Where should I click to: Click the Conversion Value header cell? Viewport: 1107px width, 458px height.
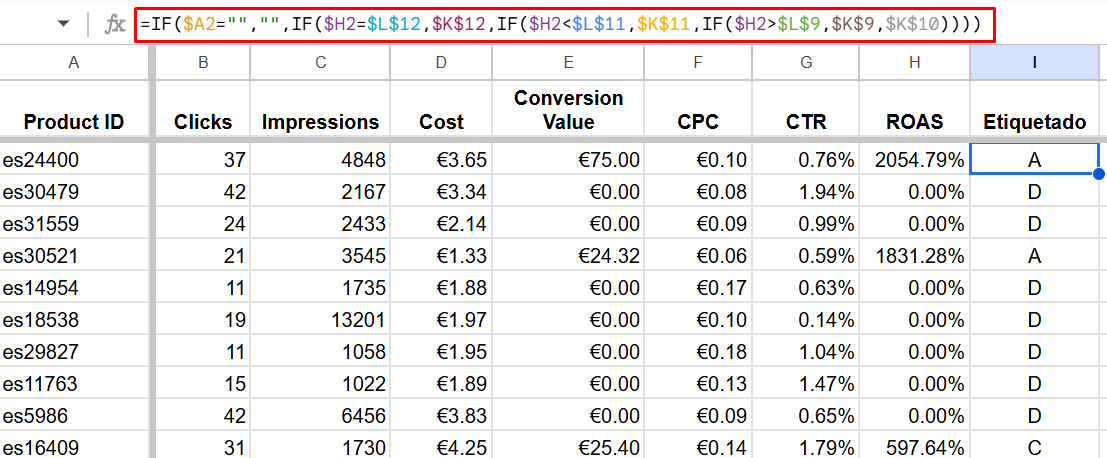(568, 109)
